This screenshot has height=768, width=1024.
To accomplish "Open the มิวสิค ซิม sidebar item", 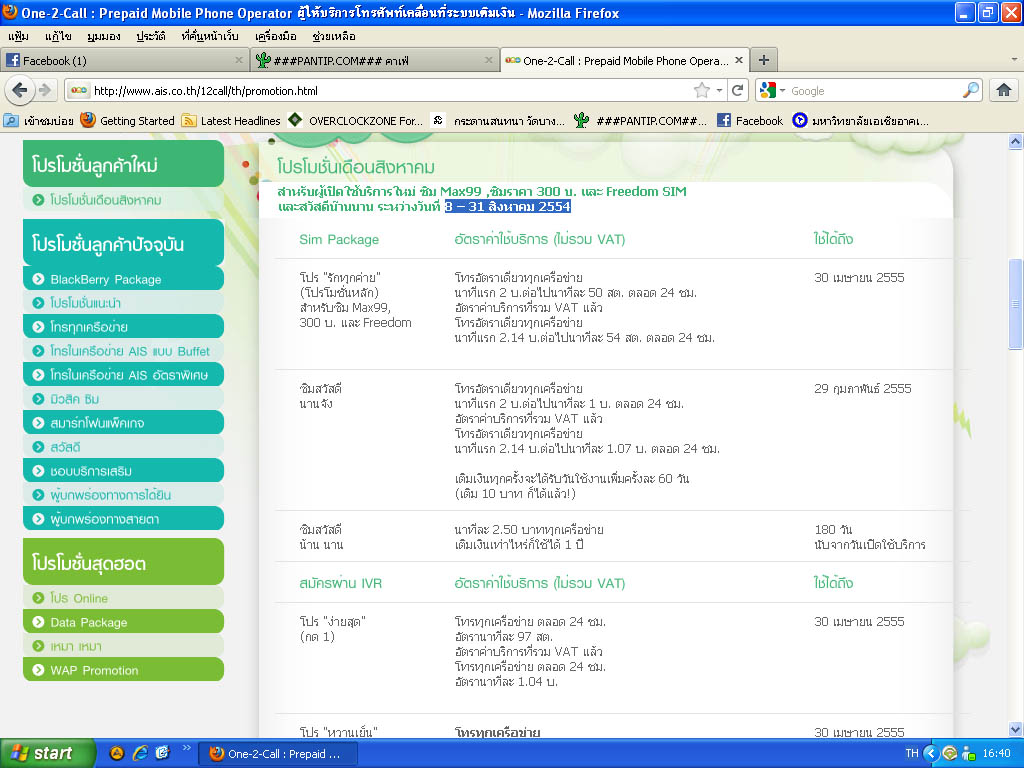I will point(123,399).
